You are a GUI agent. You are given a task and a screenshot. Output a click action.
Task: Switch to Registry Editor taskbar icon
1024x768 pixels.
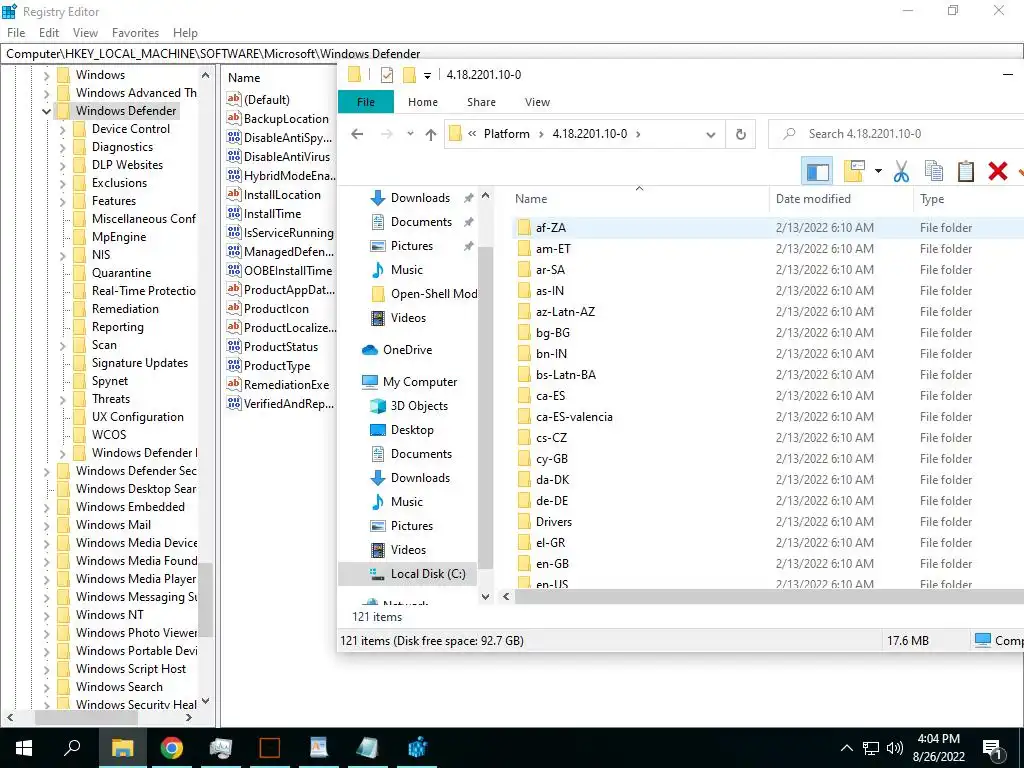coord(417,748)
